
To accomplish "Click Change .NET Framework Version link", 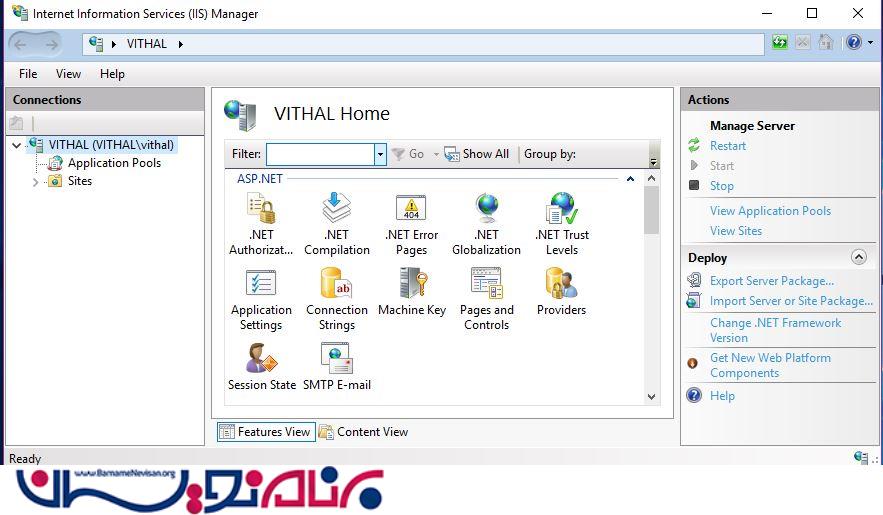I will click(775, 330).
